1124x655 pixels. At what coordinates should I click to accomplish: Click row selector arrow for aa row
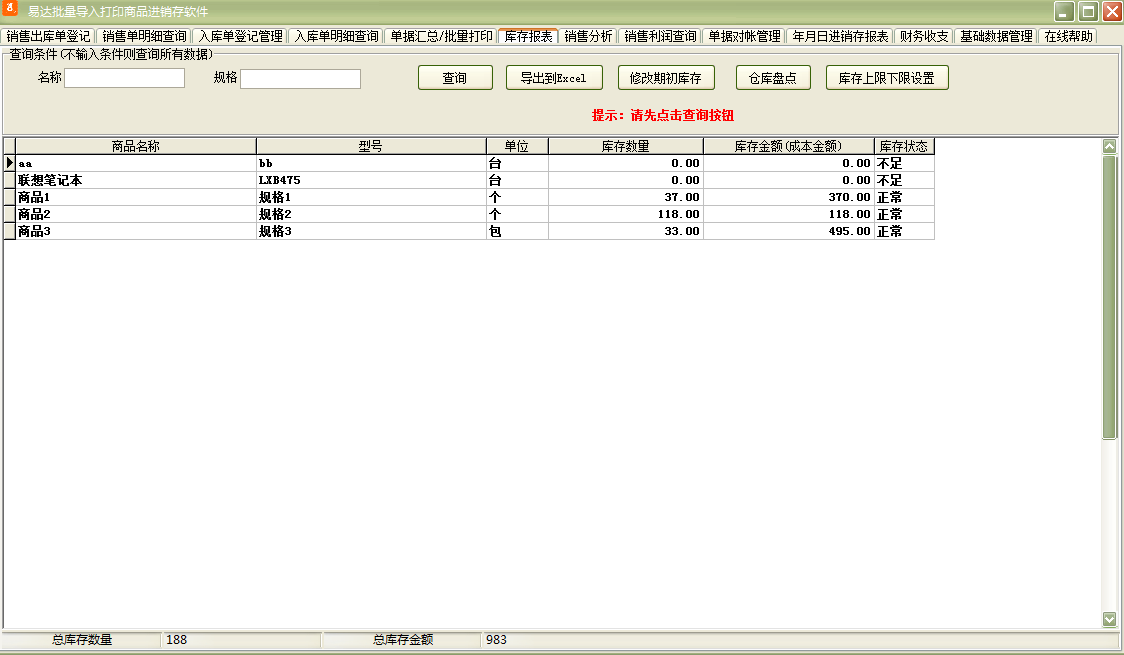click(9, 163)
